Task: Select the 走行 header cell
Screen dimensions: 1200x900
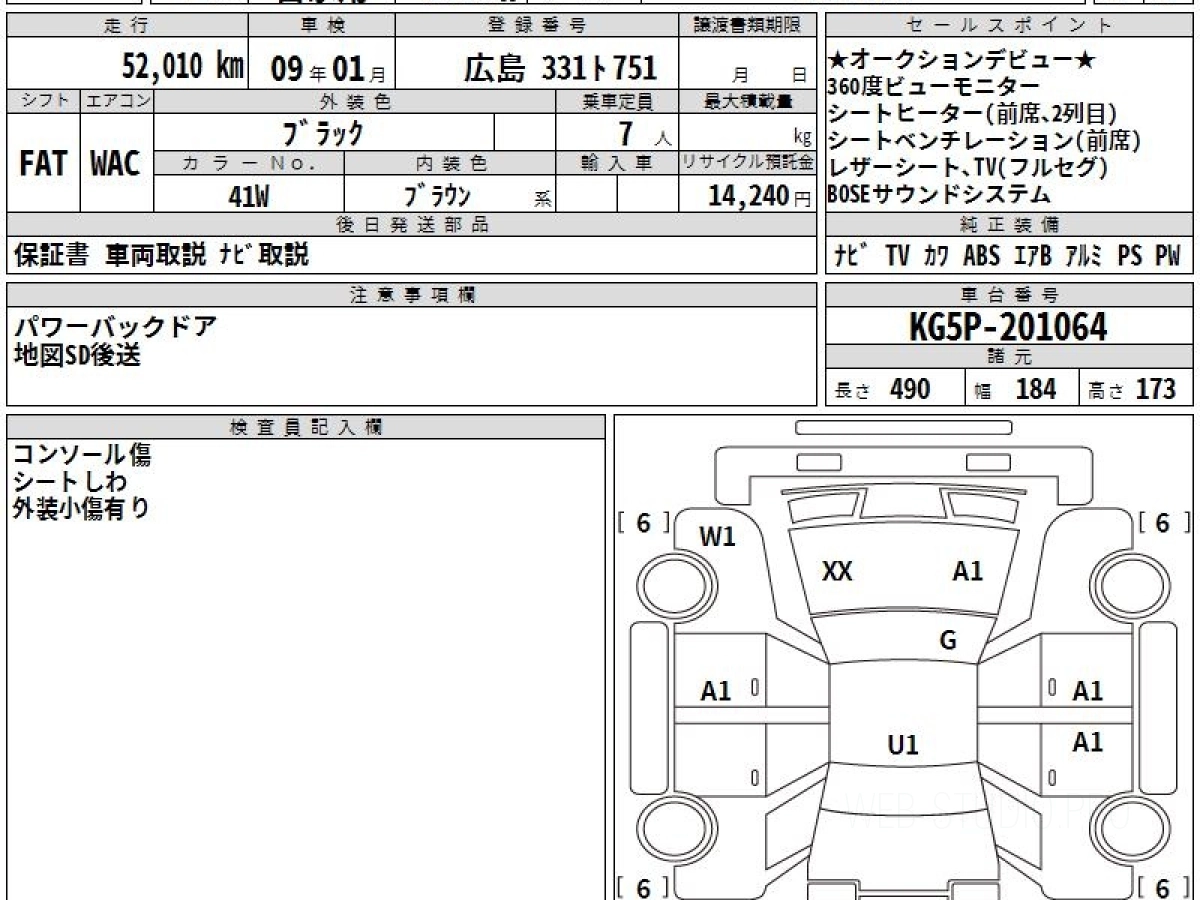Action: [127, 26]
